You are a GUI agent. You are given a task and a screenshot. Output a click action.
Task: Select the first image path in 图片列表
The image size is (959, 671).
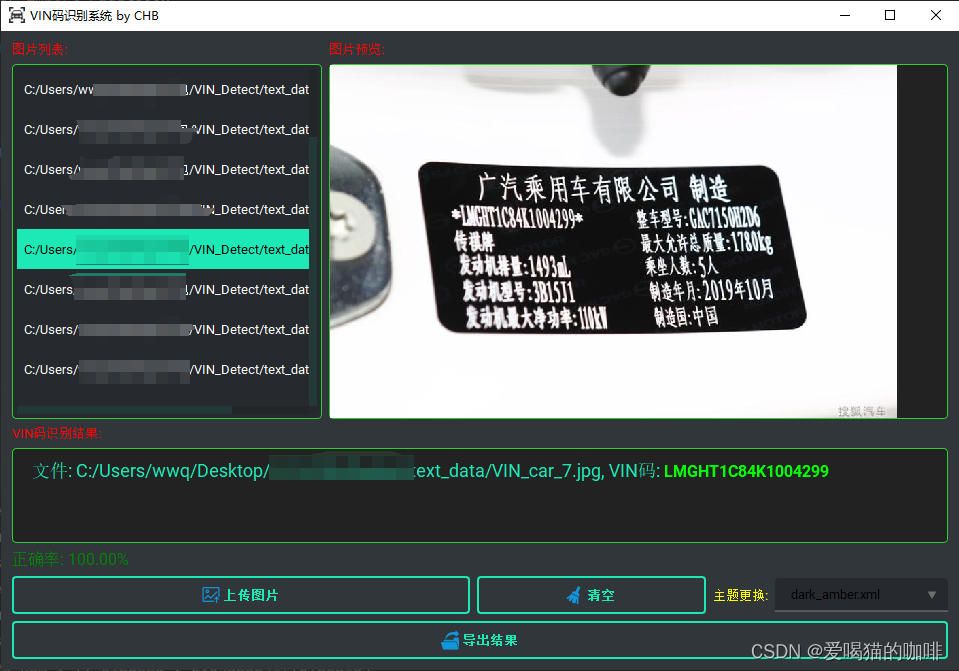pos(163,89)
